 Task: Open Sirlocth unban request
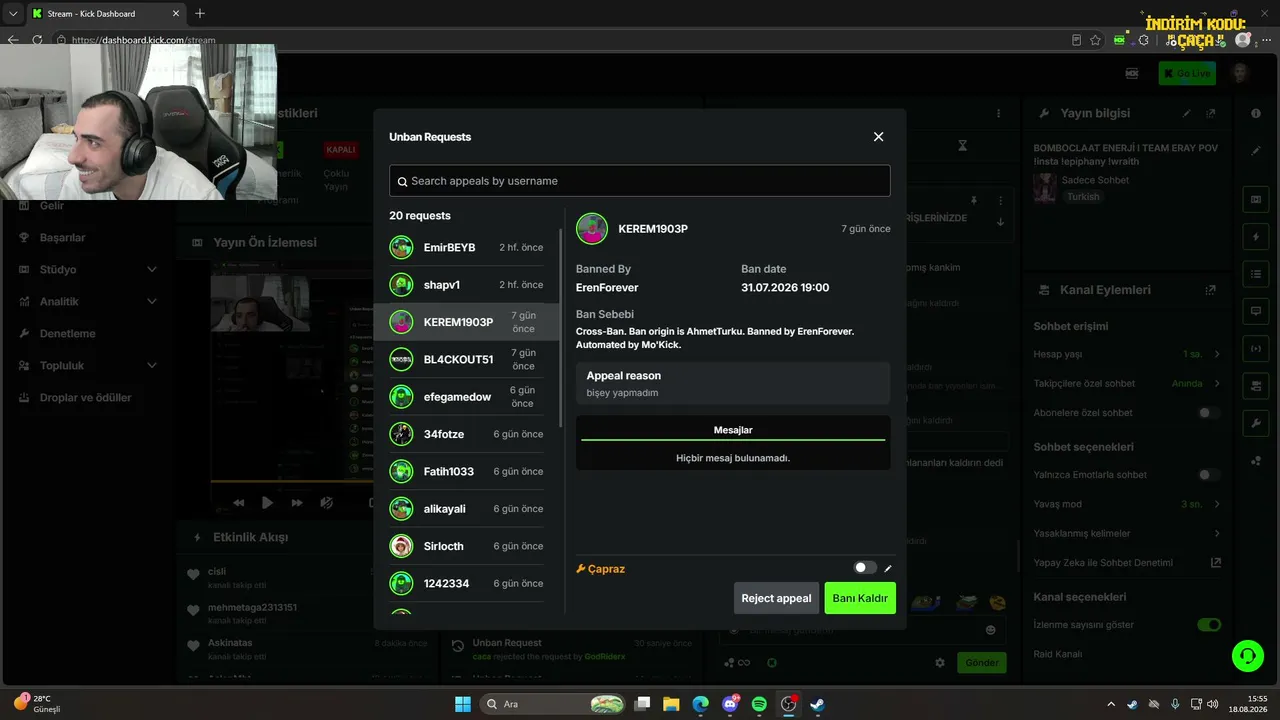tap(466, 546)
